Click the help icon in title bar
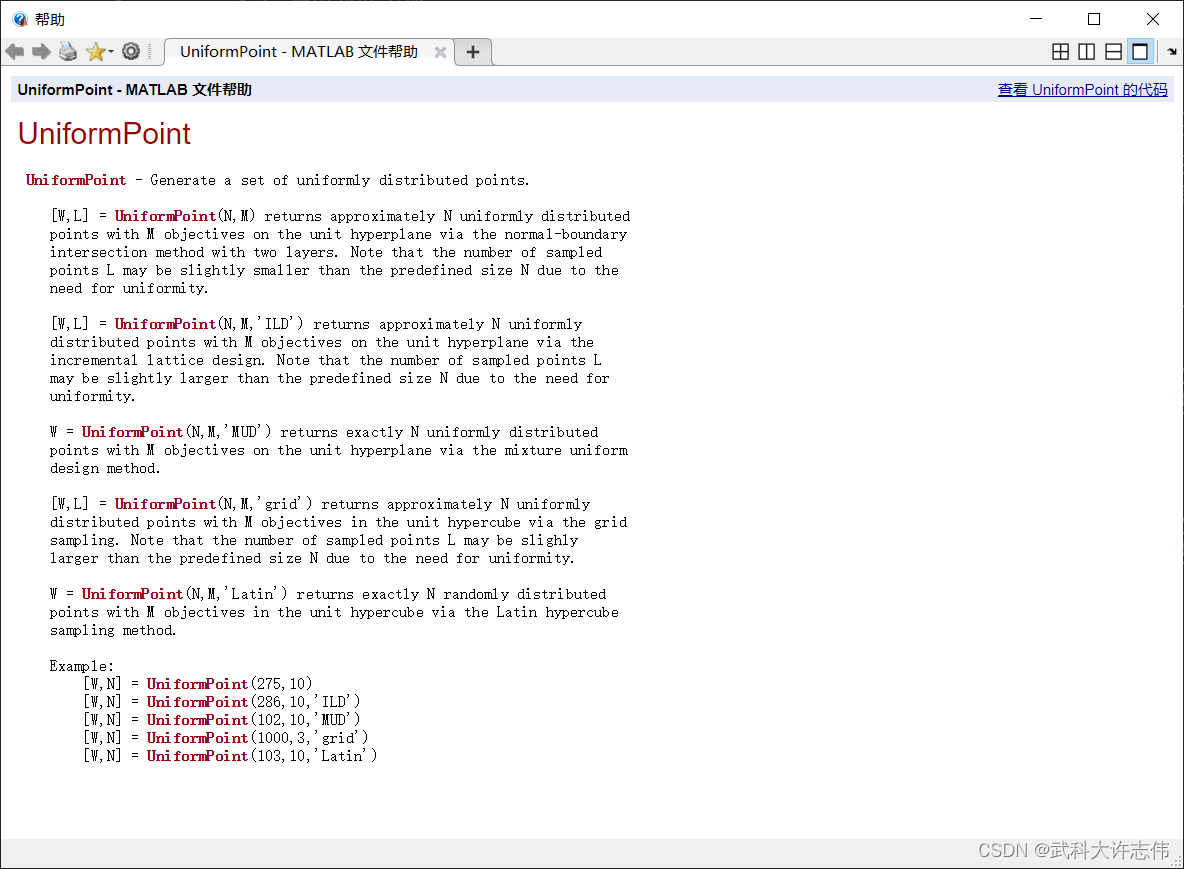The height and width of the screenshot is (869, 1184). coord(20,19)
